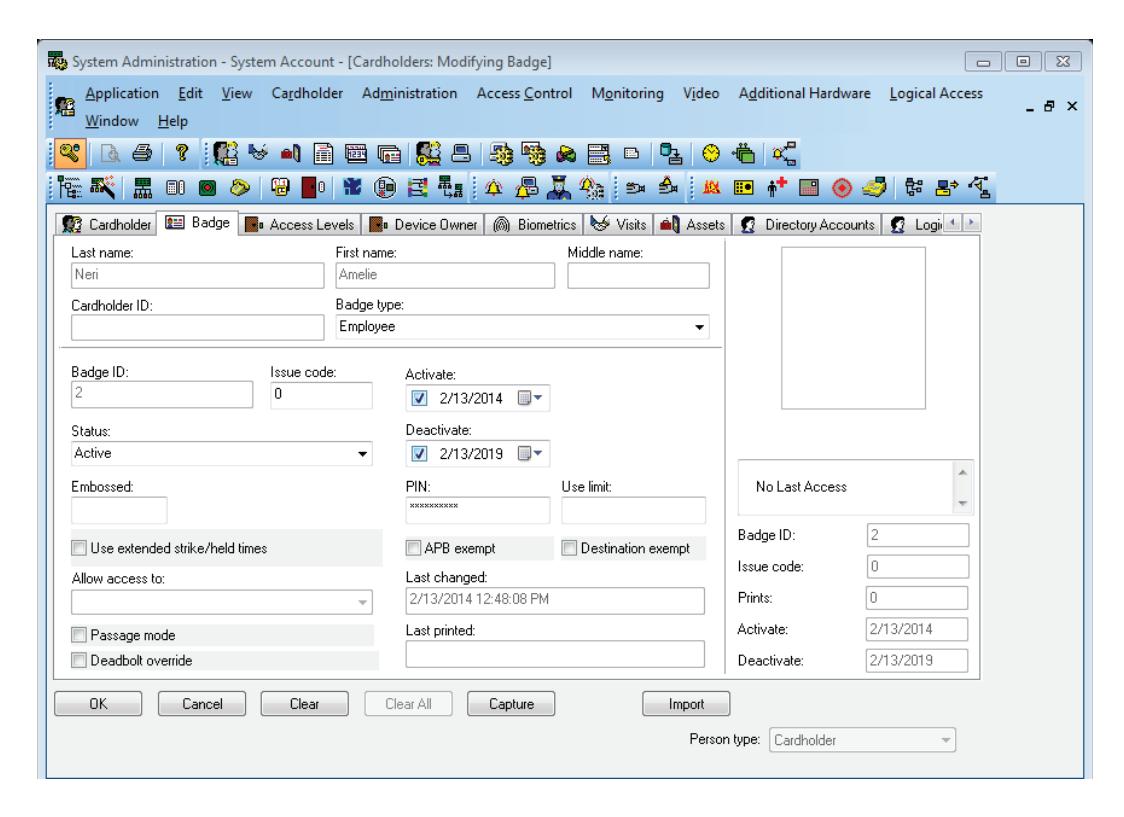Click the guard officer toolbar icon
This screenshot has height=817, width=1124.
point(558,188)
